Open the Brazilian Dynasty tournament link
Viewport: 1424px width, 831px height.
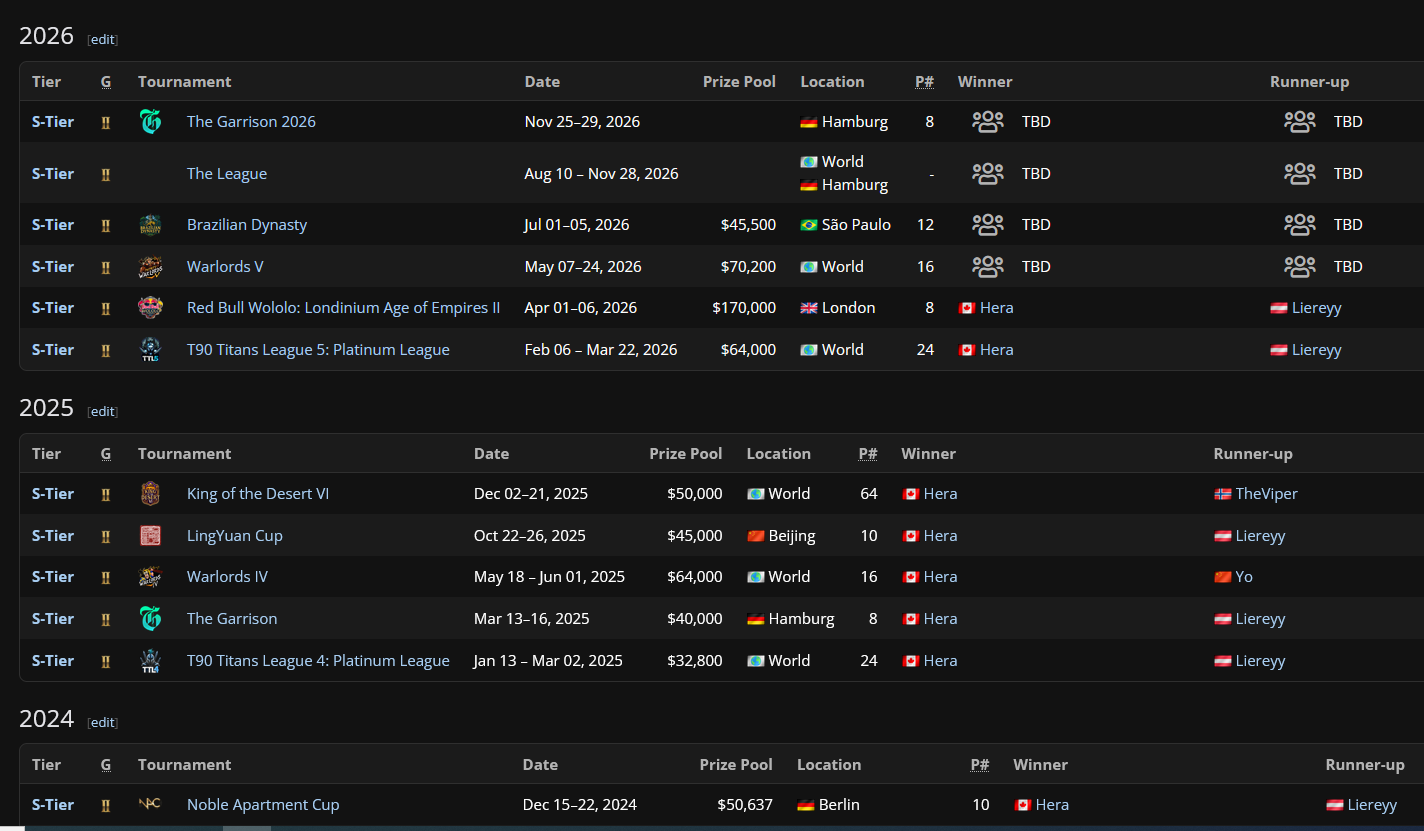coord(247,225)
